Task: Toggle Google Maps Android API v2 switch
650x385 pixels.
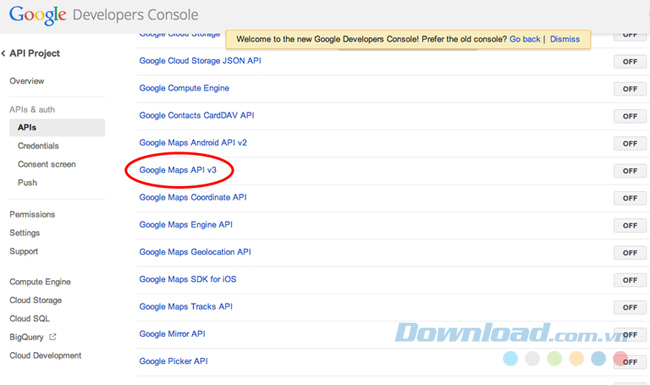Action: [630, 144]
